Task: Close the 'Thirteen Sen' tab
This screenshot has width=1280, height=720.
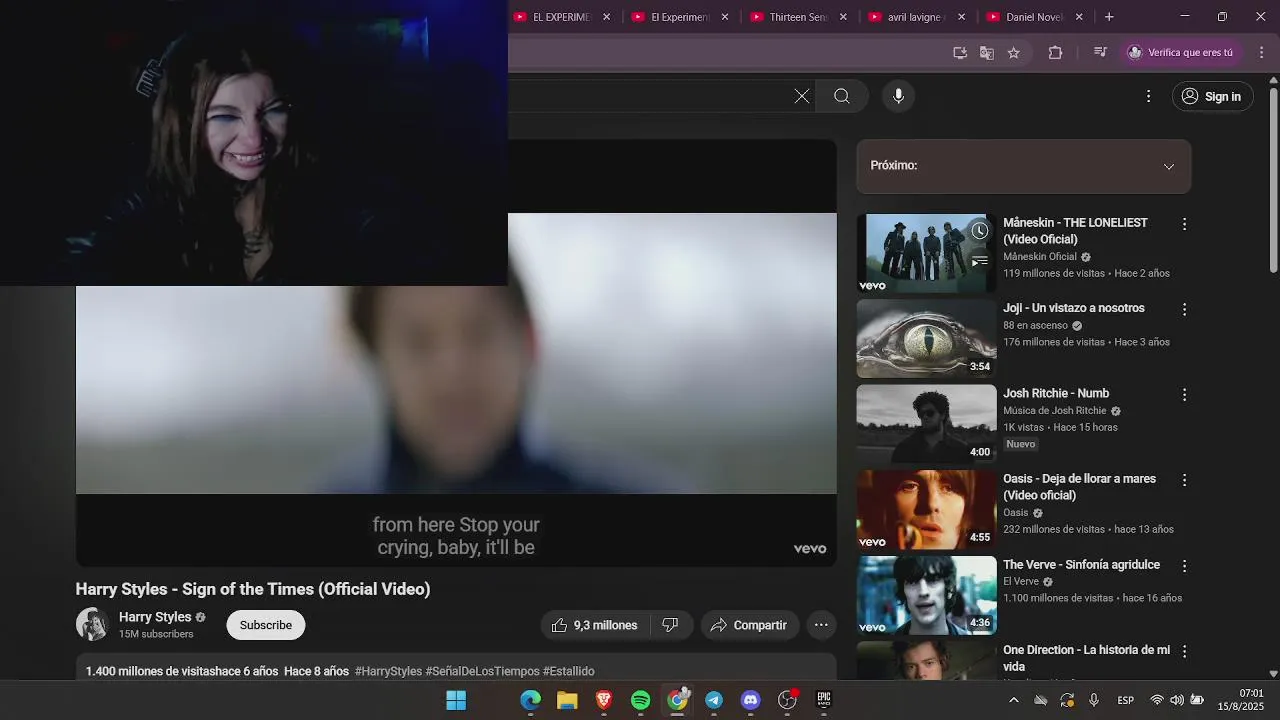Action: (843, 17)
